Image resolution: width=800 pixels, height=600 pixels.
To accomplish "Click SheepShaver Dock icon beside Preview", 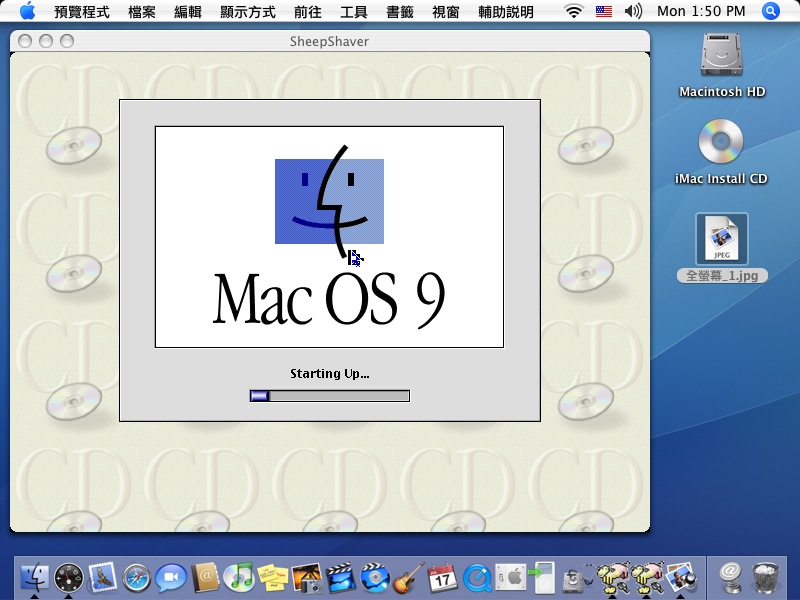I will (x=647, y=577).
